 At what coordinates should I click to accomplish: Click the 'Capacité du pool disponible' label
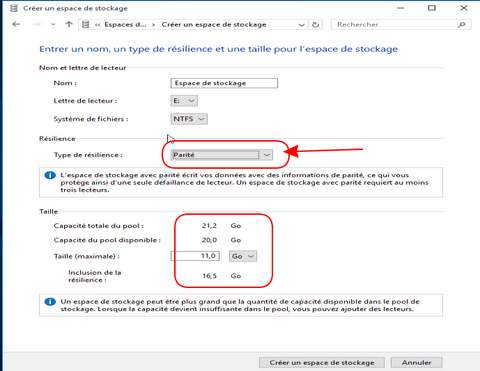click(107, 240)
